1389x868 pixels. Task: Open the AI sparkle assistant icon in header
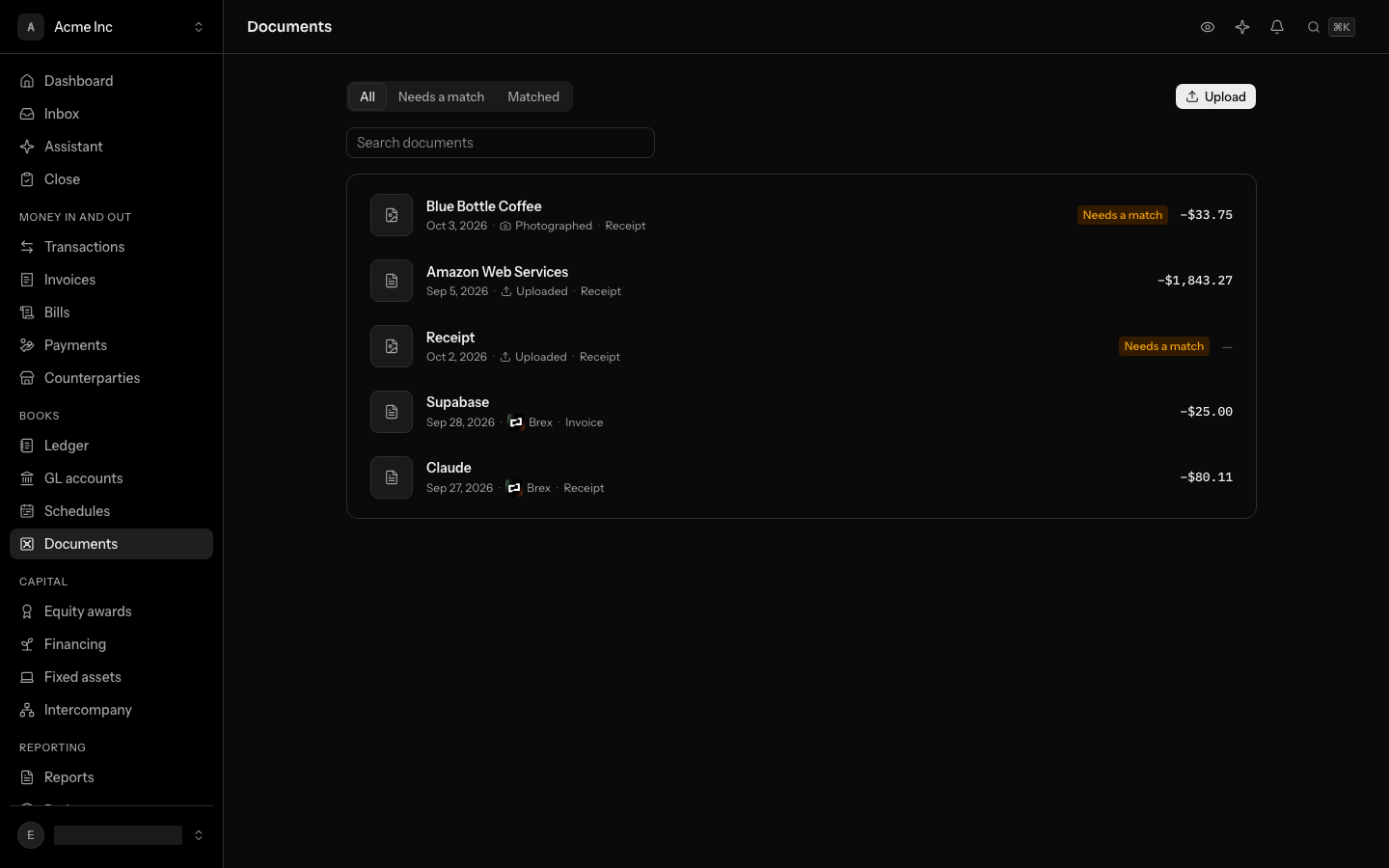tap(1242, 27)
